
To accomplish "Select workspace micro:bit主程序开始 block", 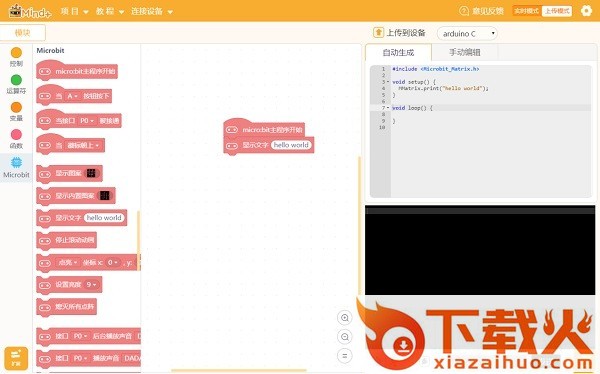I will (x=264, y=129).
